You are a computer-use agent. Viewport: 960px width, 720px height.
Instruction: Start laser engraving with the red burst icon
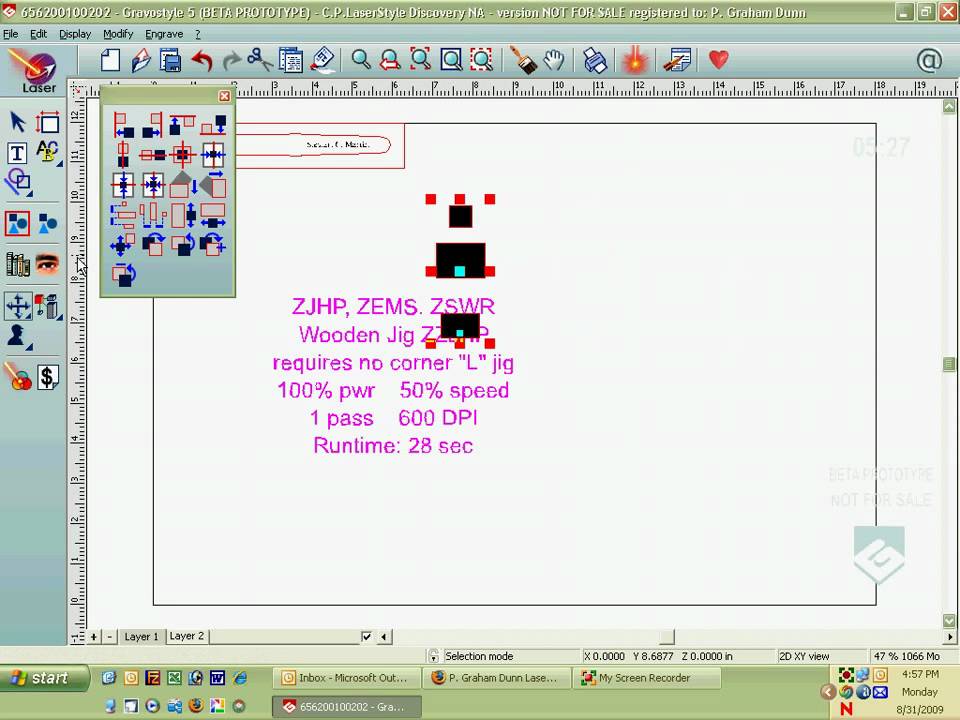[636, 60]
